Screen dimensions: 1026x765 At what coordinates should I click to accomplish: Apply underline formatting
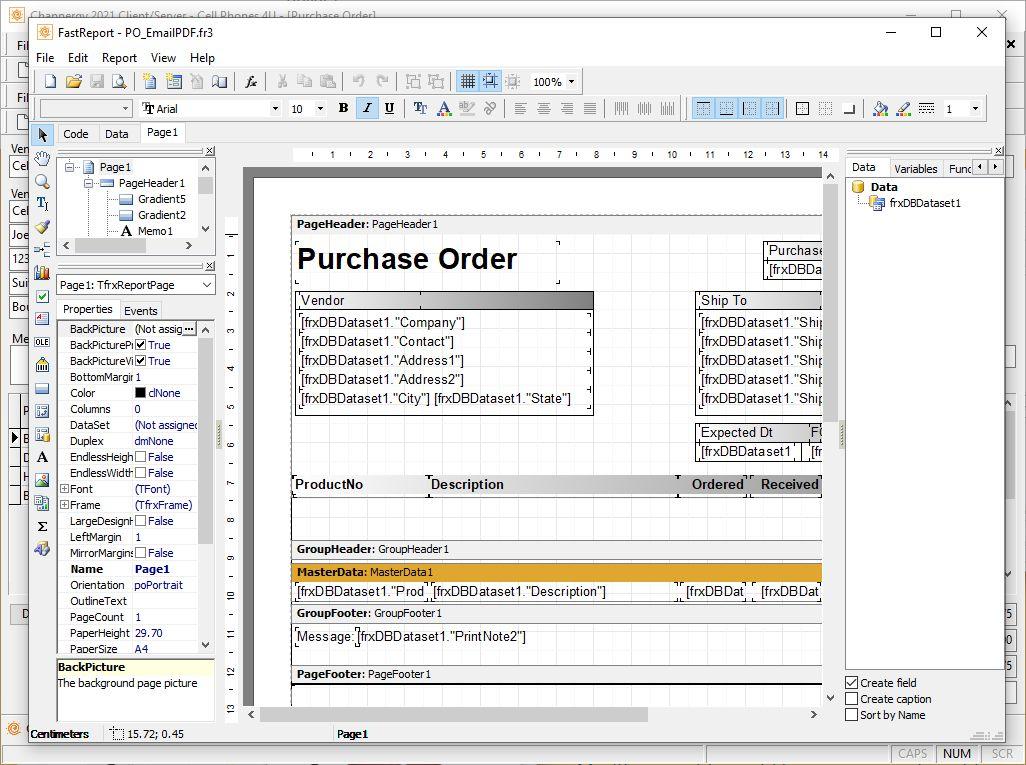click(389, 108)
